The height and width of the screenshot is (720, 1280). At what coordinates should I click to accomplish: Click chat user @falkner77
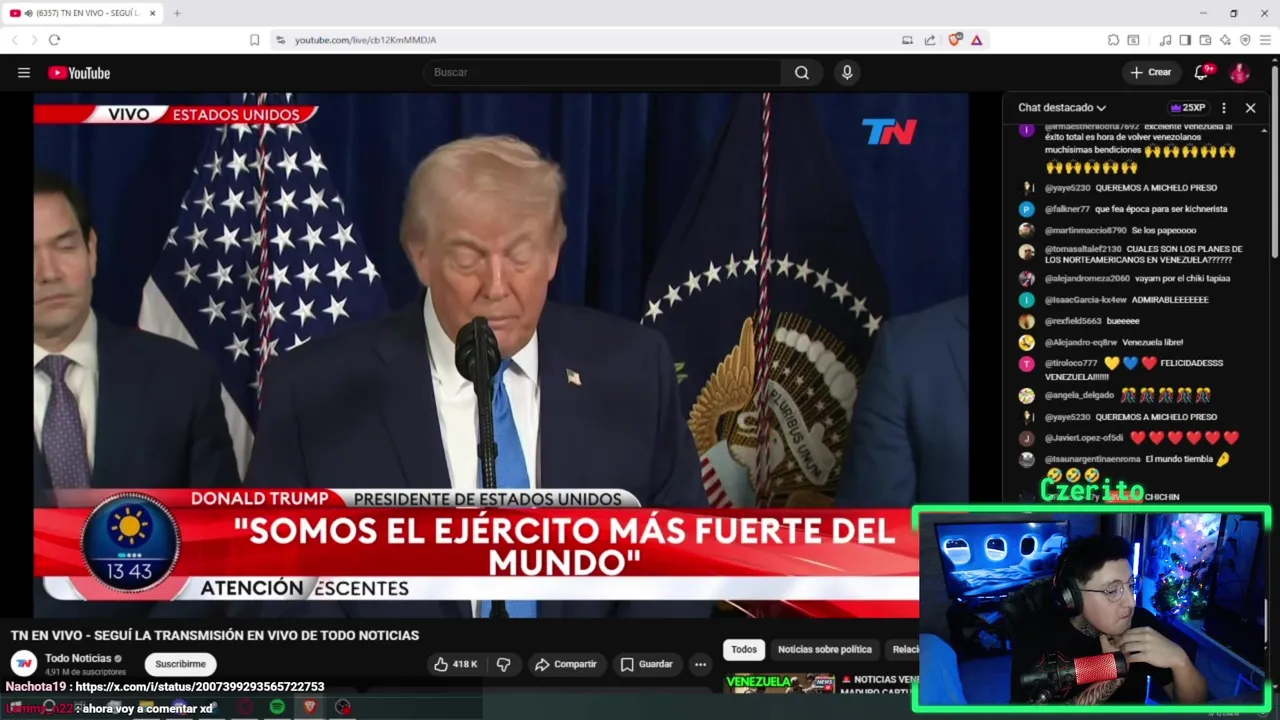click(x=1067, y=209)
